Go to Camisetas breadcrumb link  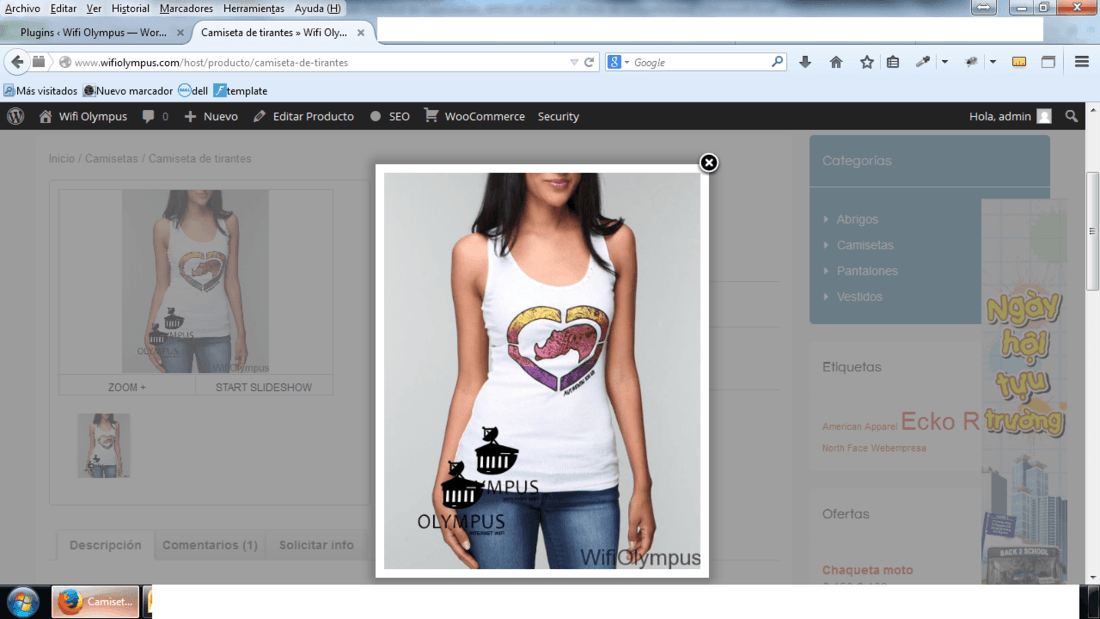click(112, 159)
